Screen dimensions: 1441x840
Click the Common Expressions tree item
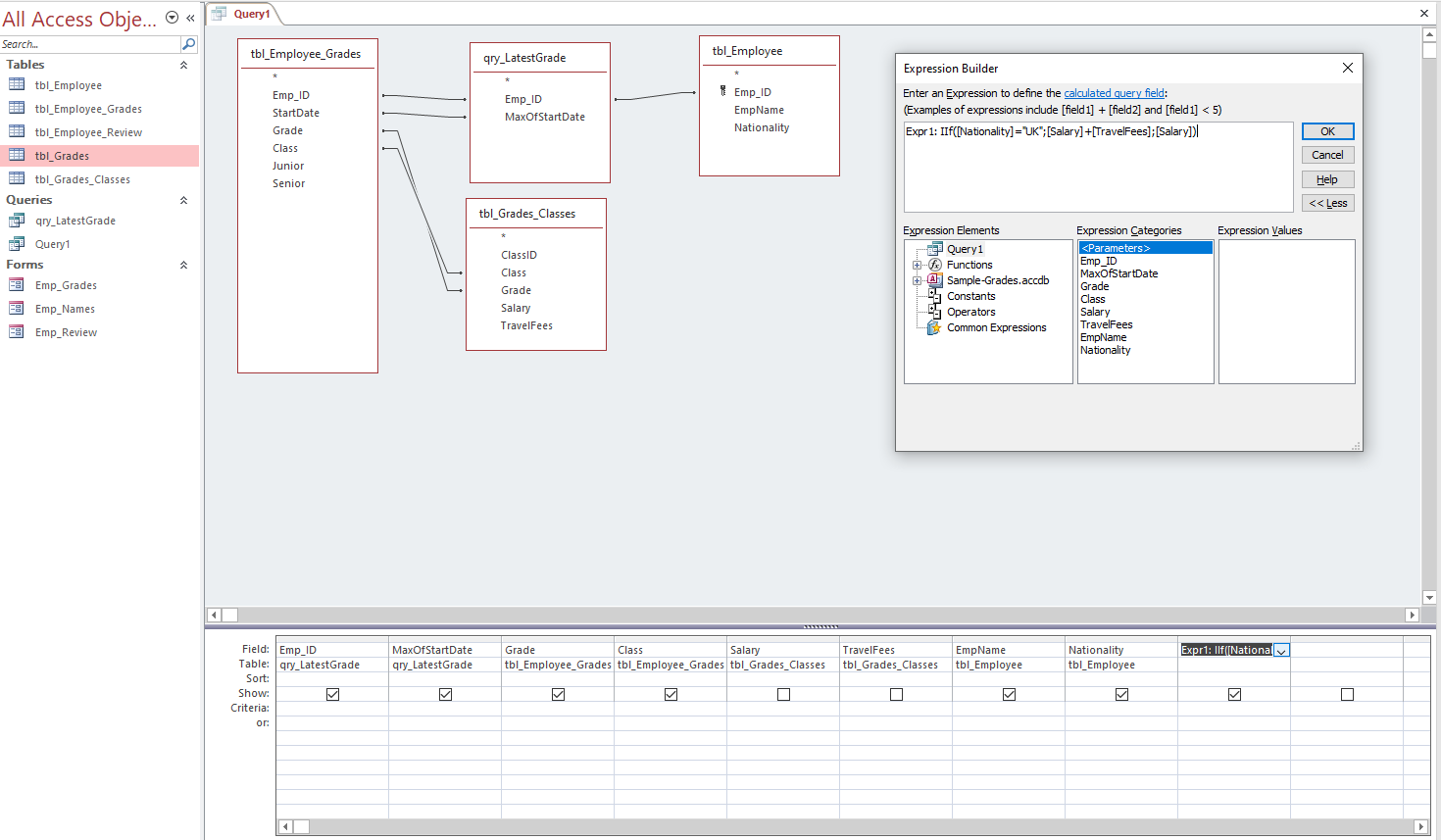(996, 327)
